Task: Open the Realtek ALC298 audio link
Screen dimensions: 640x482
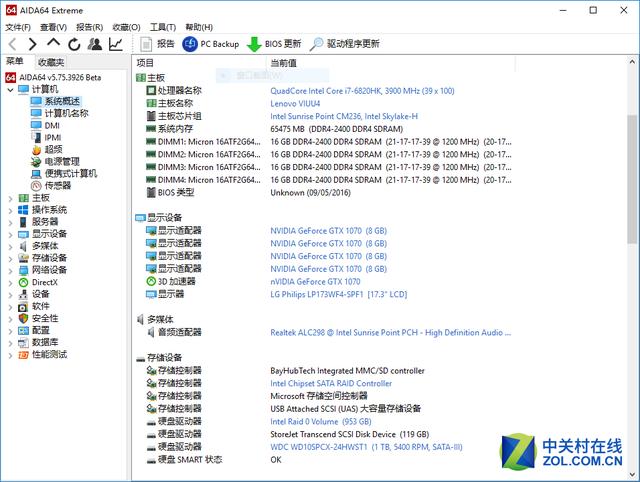Action: (x=390, y=333)
